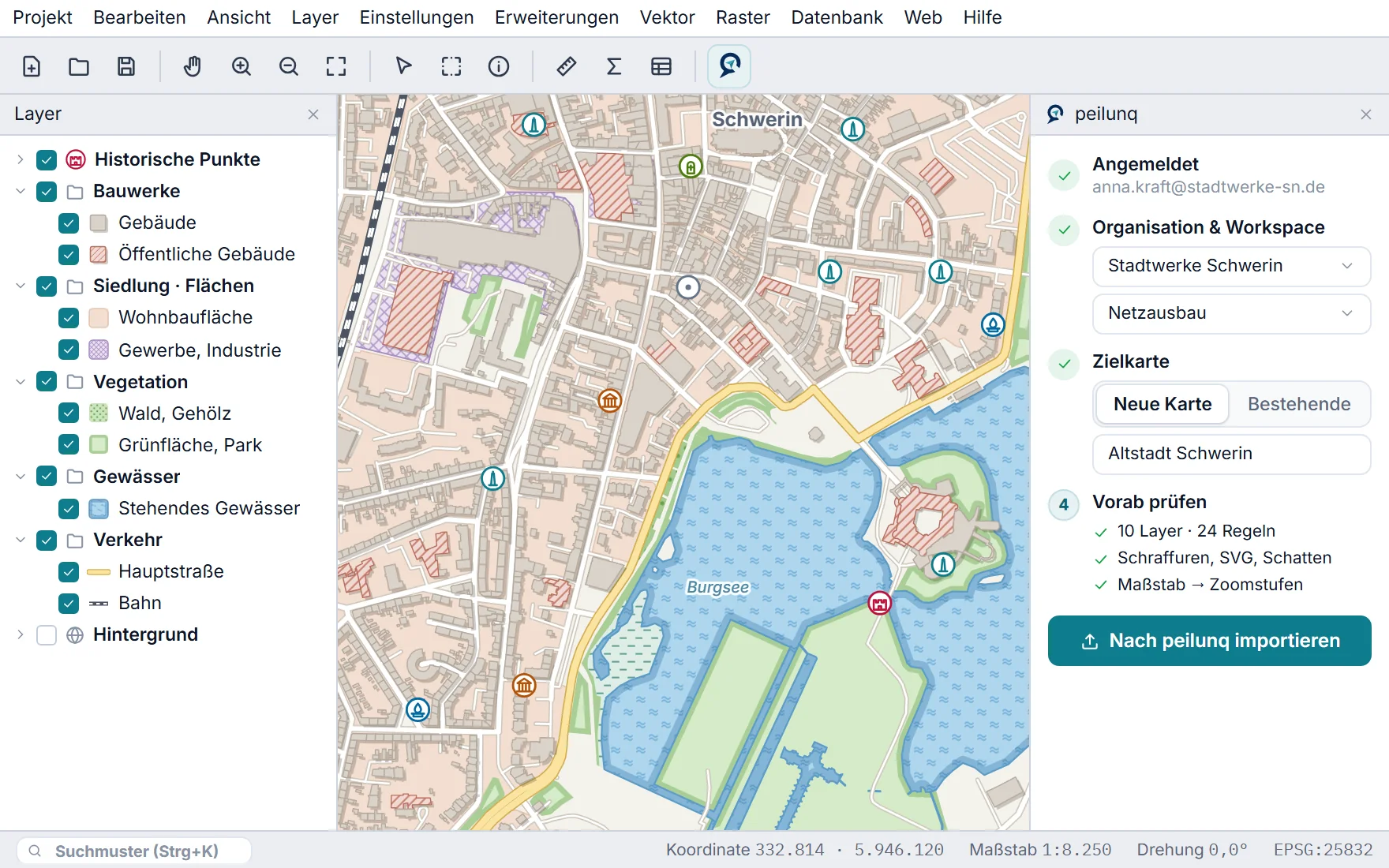The image size is (1389, 868).
Task: Open the attribute table icon
Action: 661,66
